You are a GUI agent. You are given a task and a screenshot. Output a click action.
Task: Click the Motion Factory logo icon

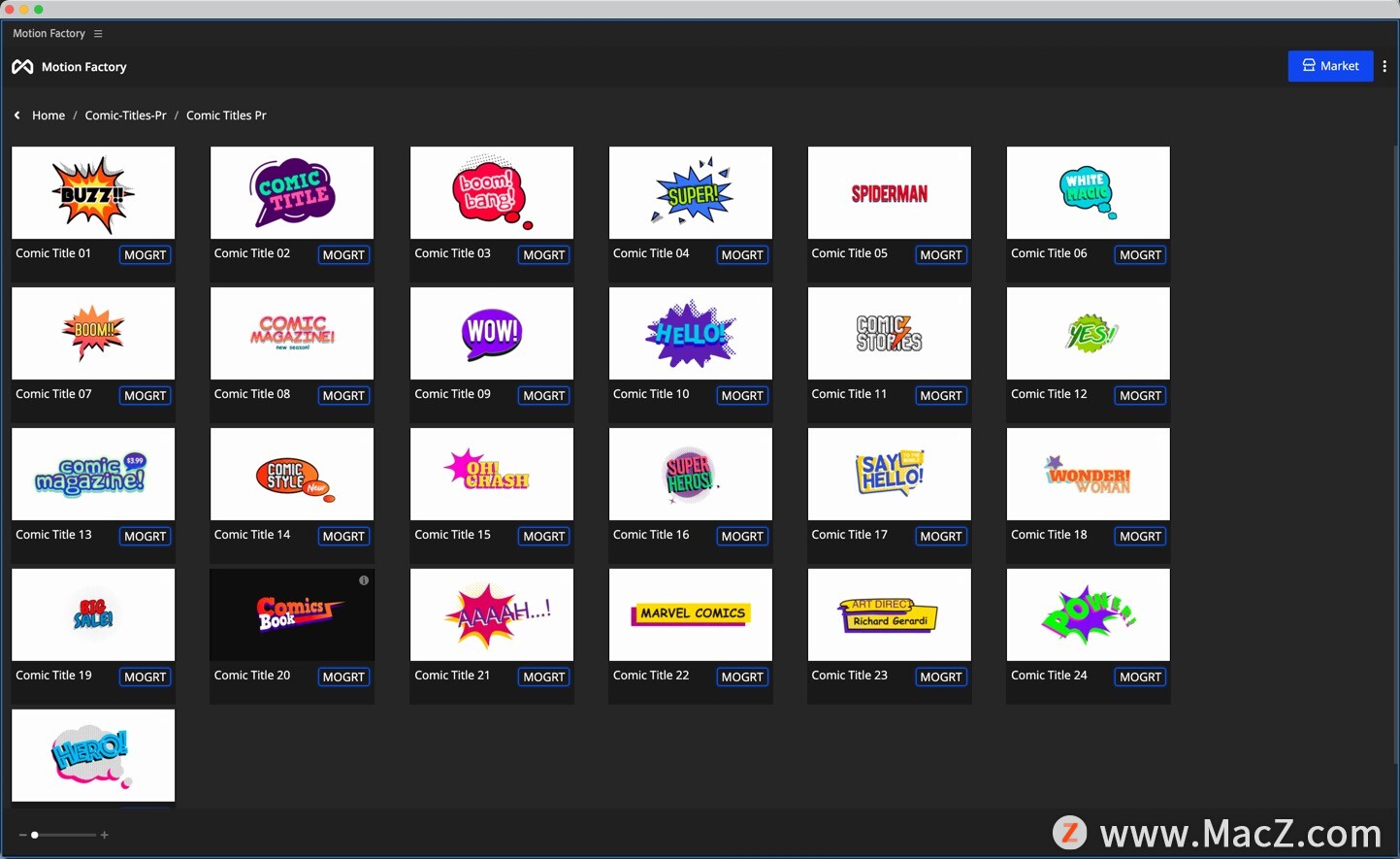coord(22,67)
